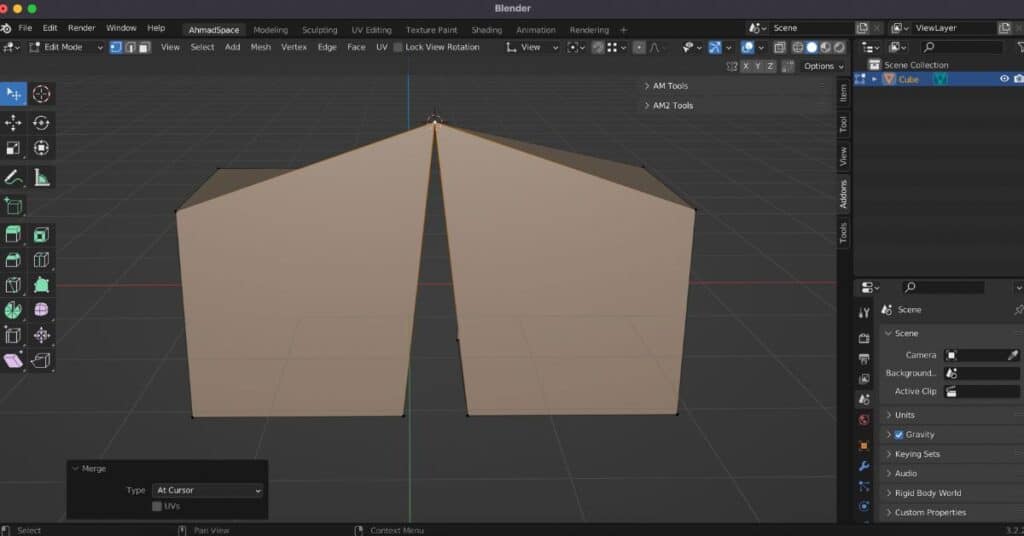This screenshot has width=1024, height=536.
Task: Choose the Annotate pencil tool
Action: tap(13, 177)
